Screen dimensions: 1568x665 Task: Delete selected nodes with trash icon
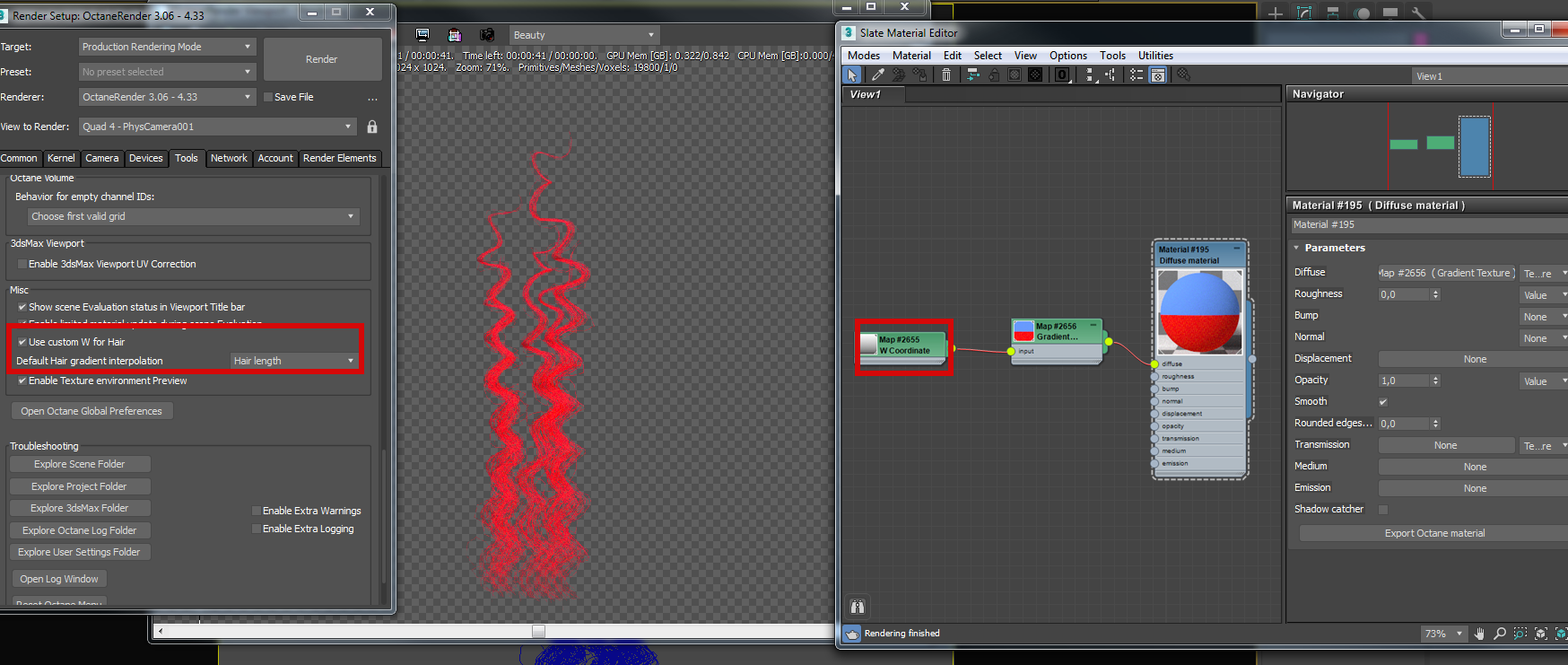(x=945, y=75)
